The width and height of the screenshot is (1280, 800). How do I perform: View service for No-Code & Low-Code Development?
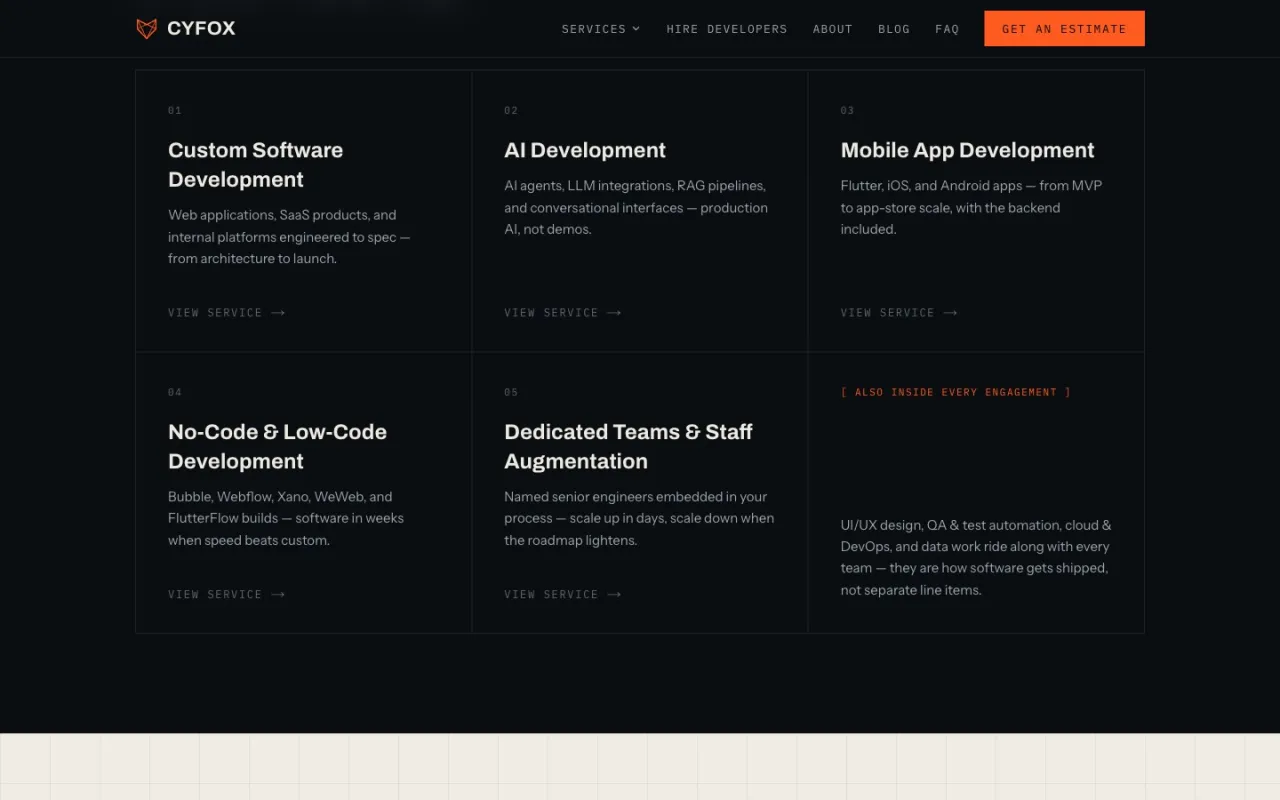click(227, 595)
